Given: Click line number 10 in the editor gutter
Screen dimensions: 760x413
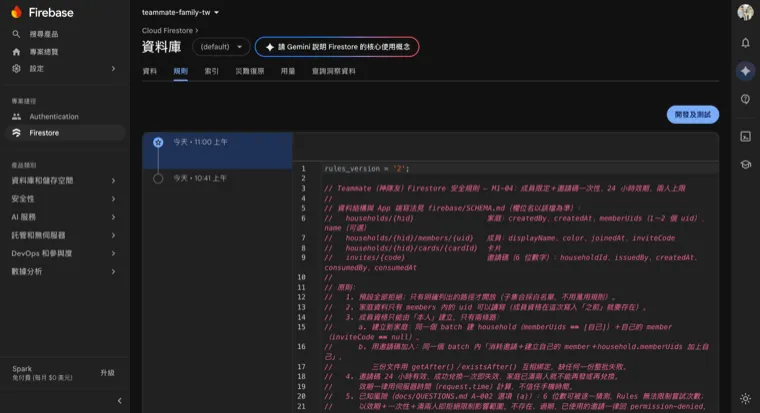Looking at the screenshot, I should (x=301, y=277).
